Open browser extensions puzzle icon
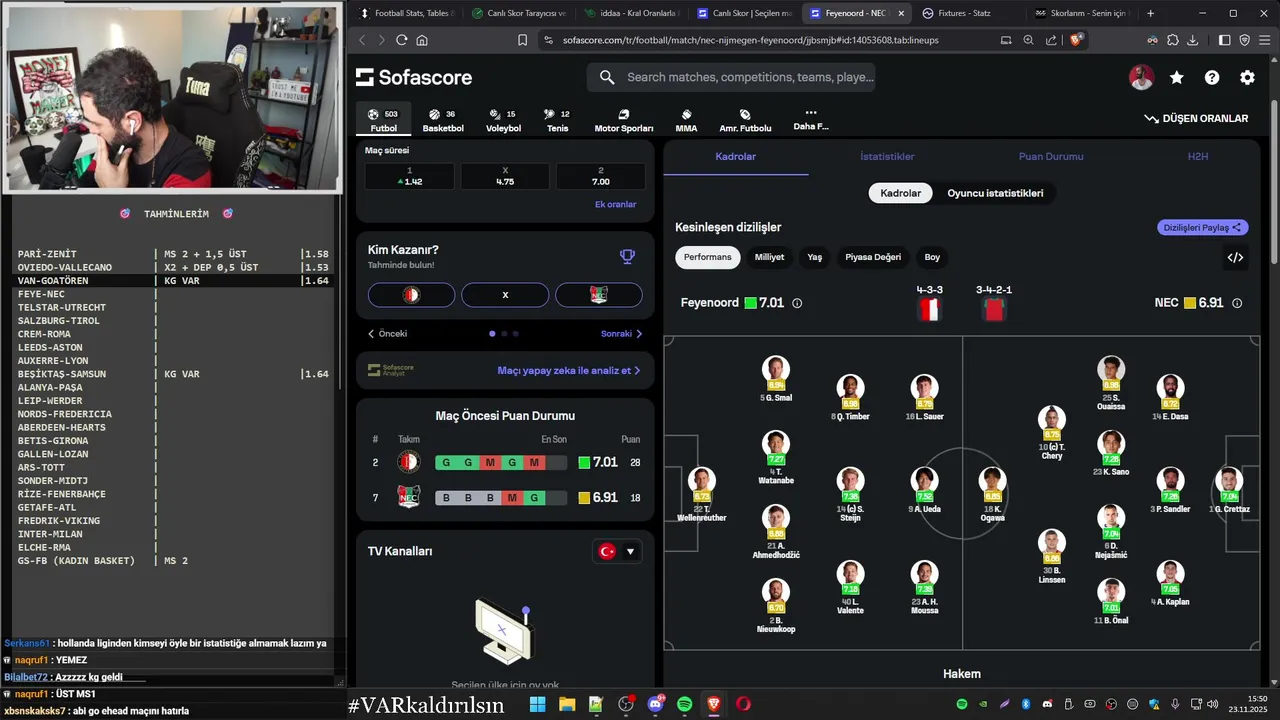 pyautogui.click(x=1172, y=40)
